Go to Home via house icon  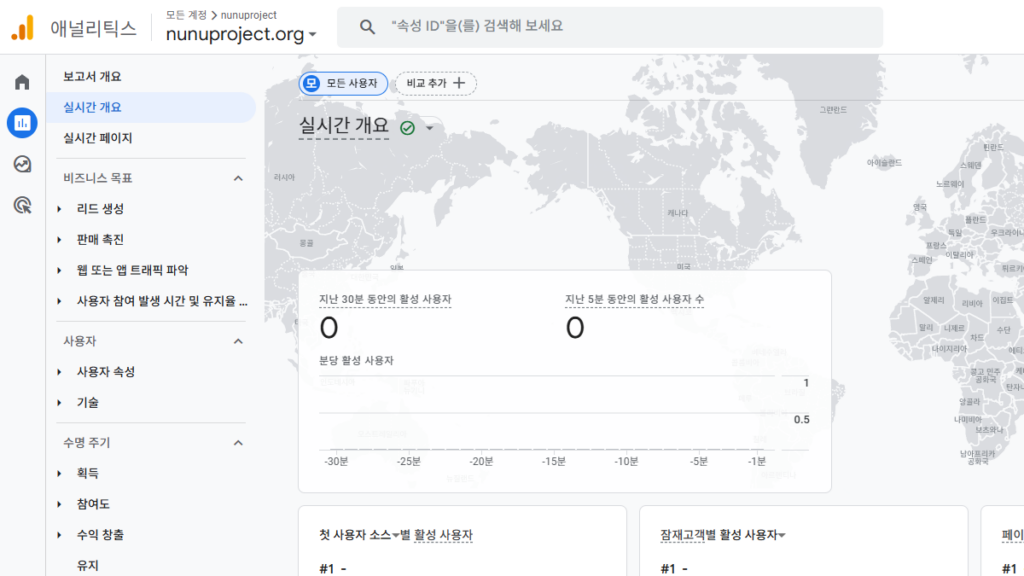click(x=22, y=82)
